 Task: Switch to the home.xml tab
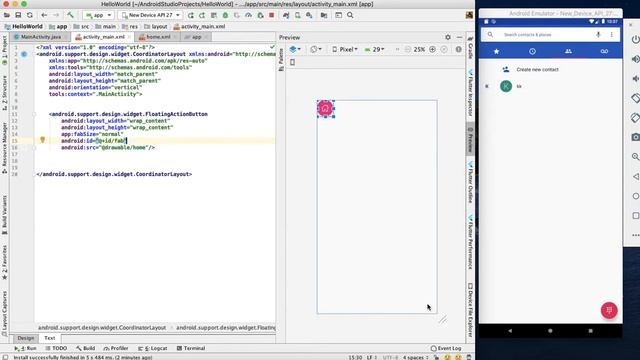point(158,37)
